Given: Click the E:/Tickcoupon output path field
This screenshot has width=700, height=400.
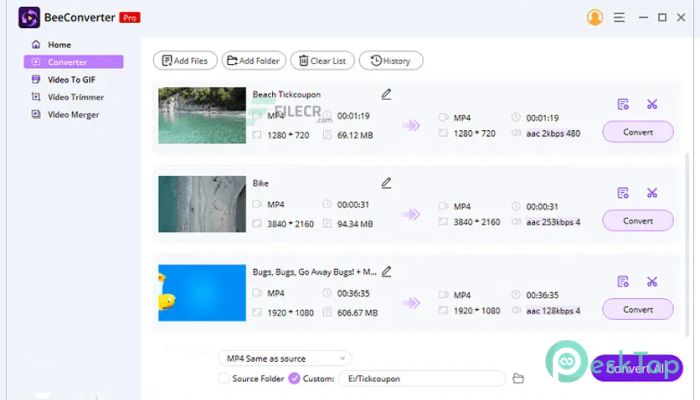Looking at the screenshot, I should (422, 379).
